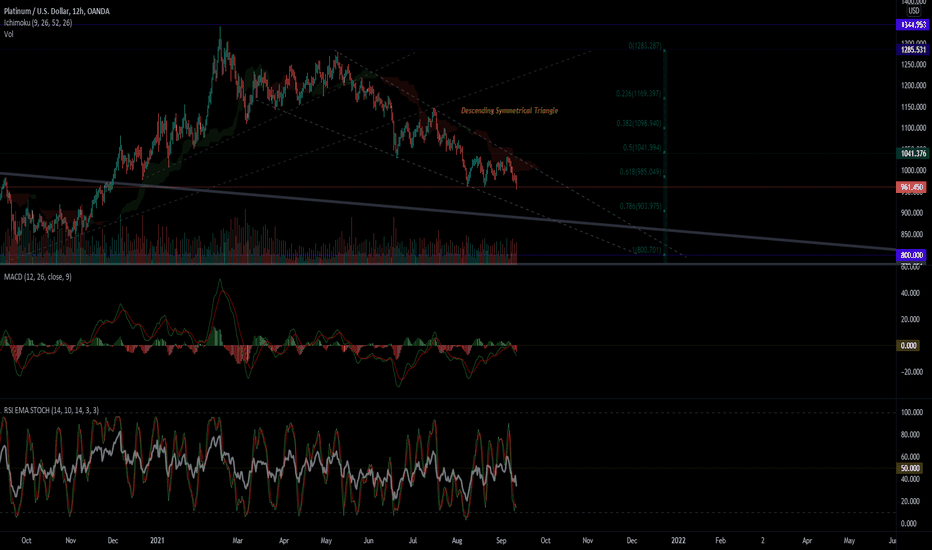Click the -20.000 MACD scale label
The height and width of the screenshot is (550, 932).
coord(912,372)
